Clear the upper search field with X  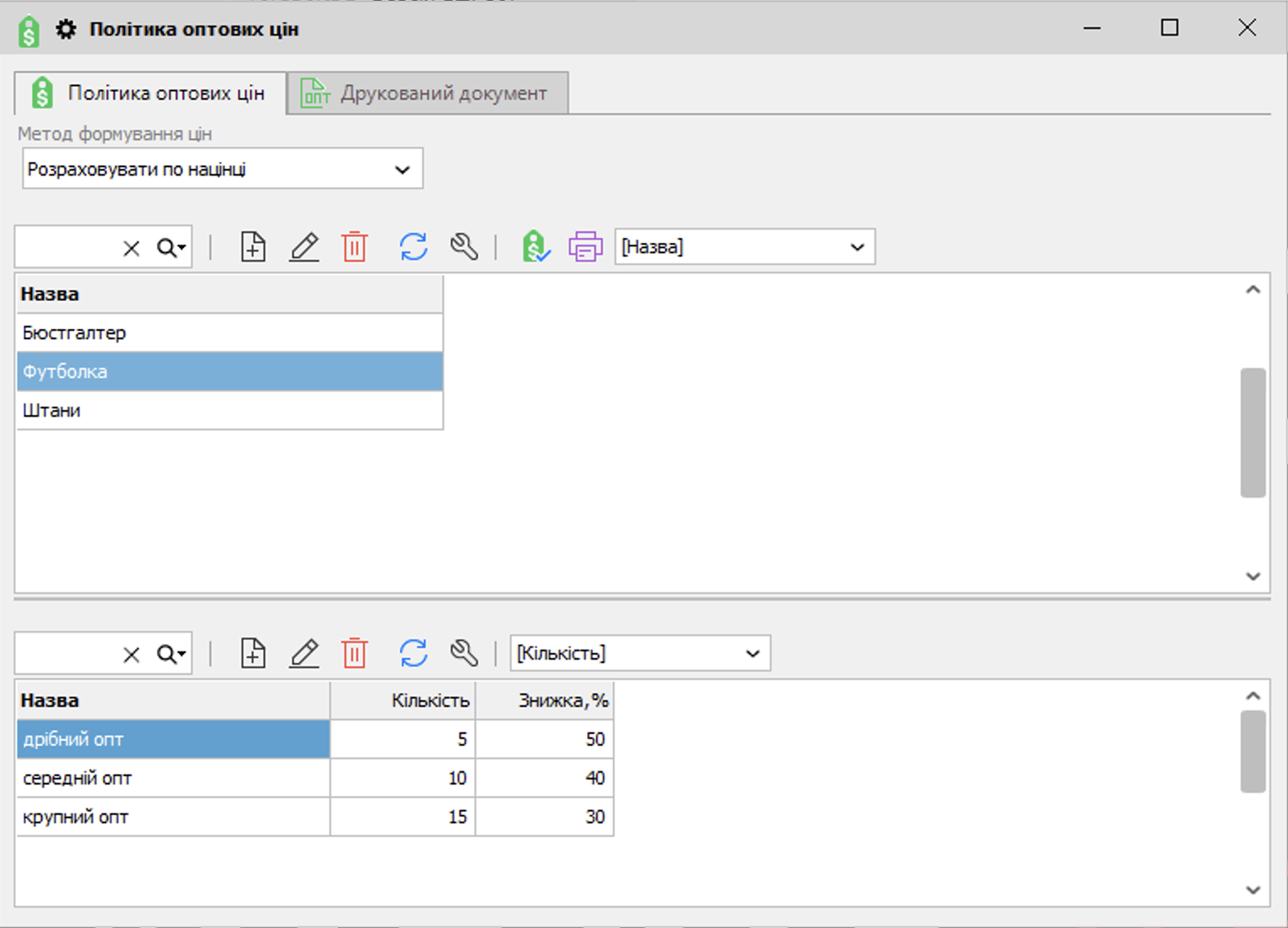[132, 248]
